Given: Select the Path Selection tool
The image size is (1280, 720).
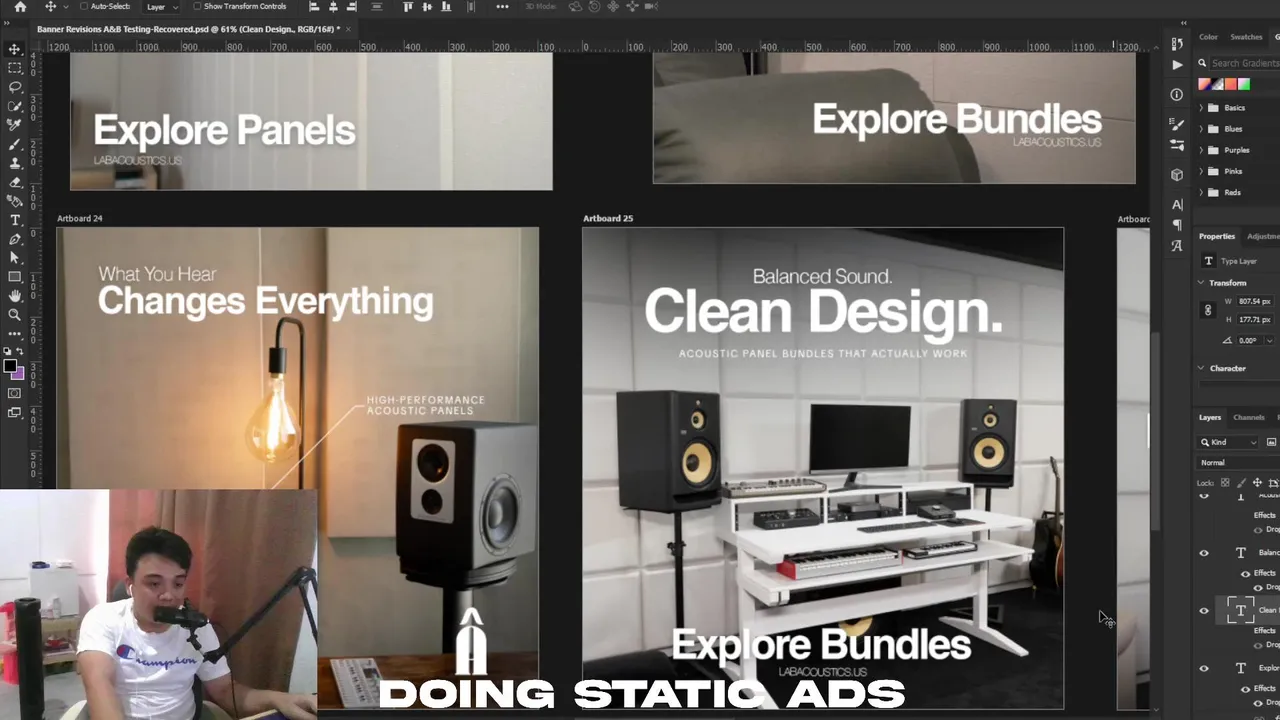Looking at the screenshot, I should click(15, 258).
